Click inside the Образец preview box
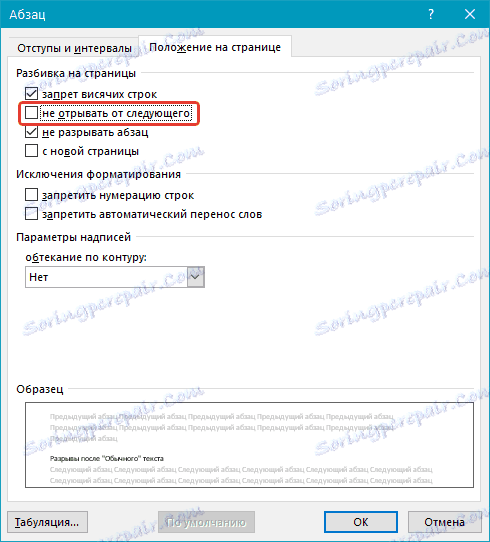Image resolution: width=490 pixels, height=542 pixels. pos(249,445)
